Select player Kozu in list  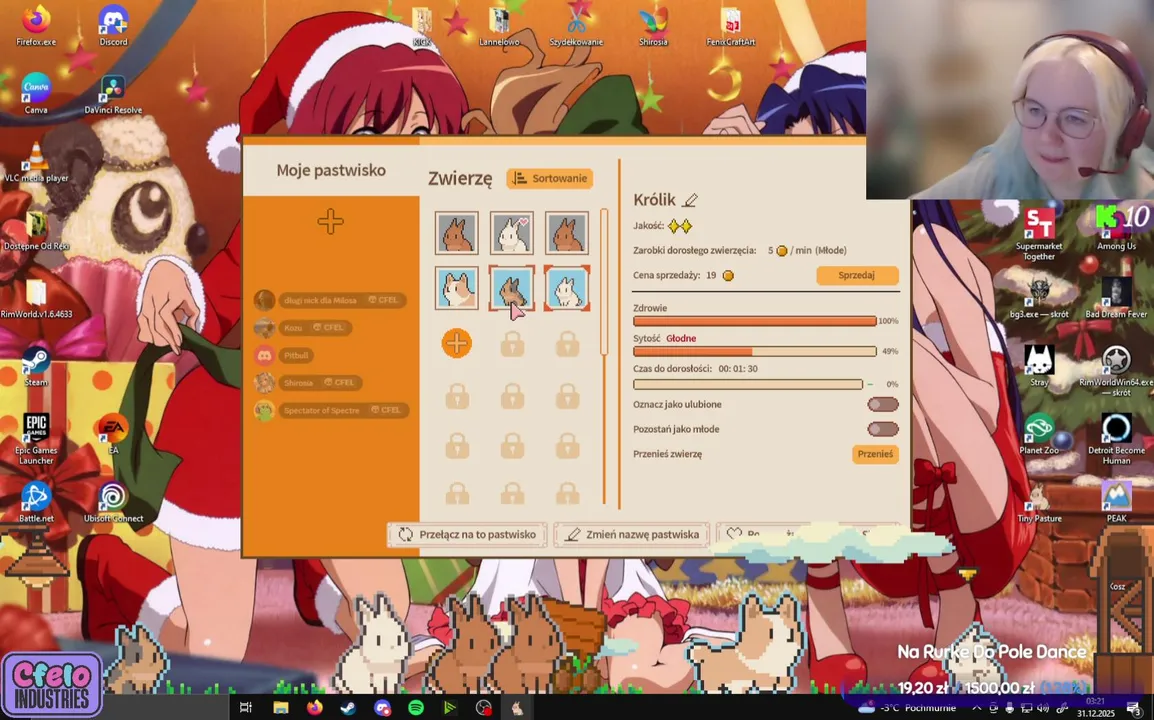pos(303,328)
